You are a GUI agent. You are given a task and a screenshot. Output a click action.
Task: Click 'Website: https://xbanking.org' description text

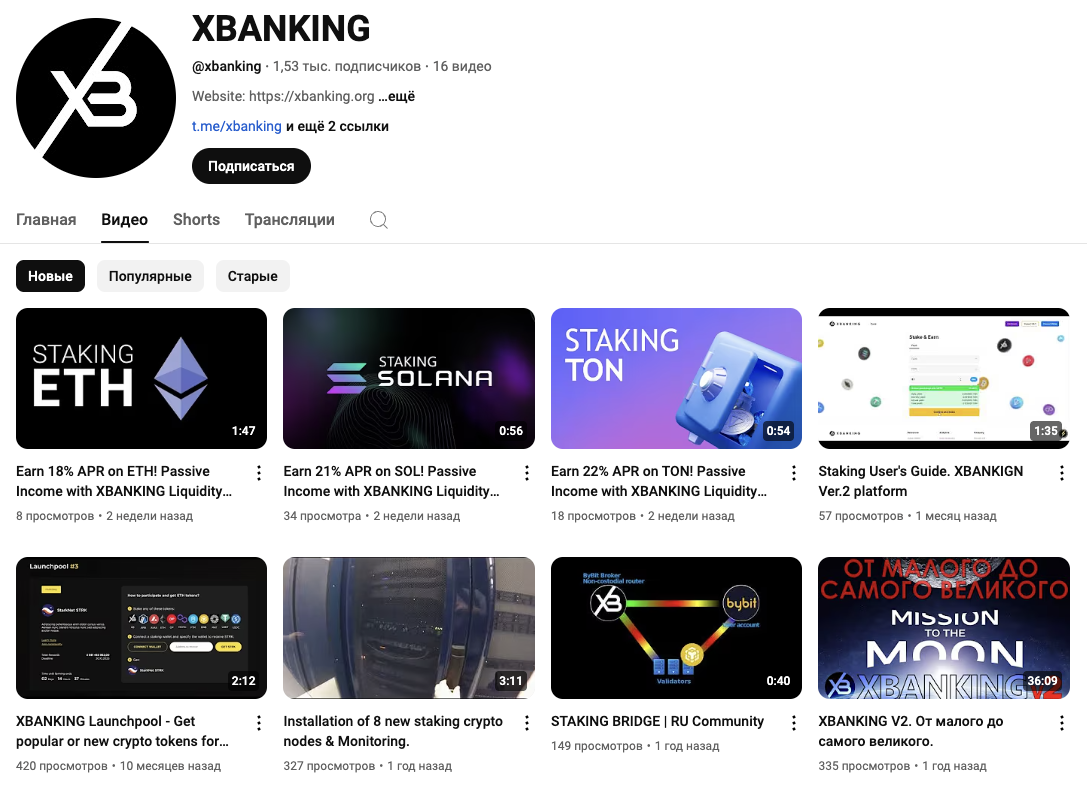point(284,96)
